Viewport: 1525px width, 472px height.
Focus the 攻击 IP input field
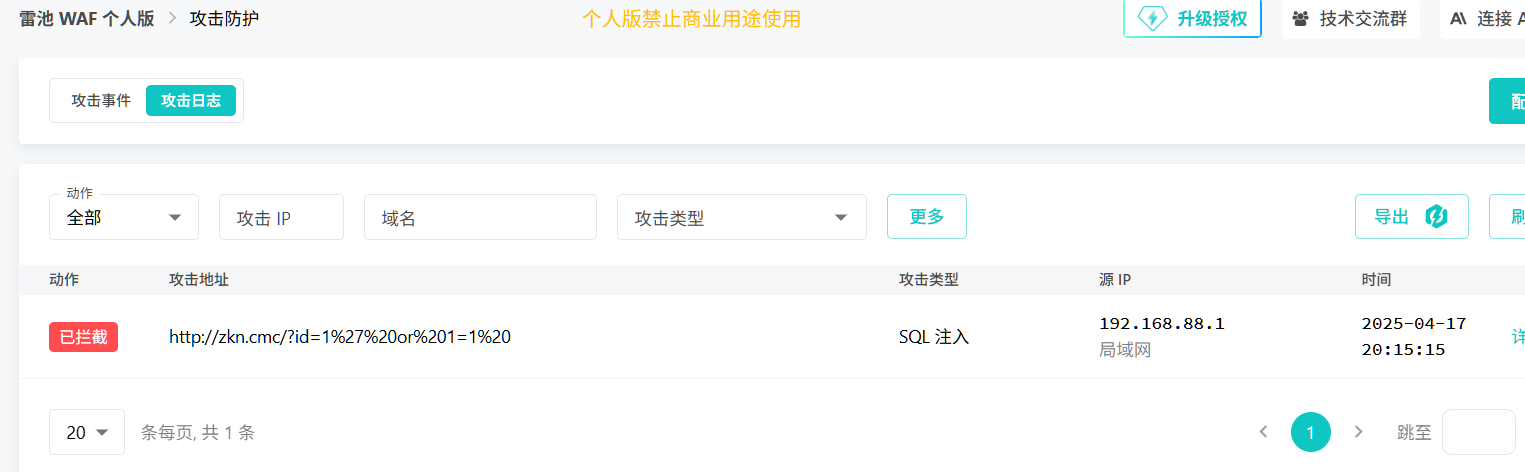(x=281, y=217)
